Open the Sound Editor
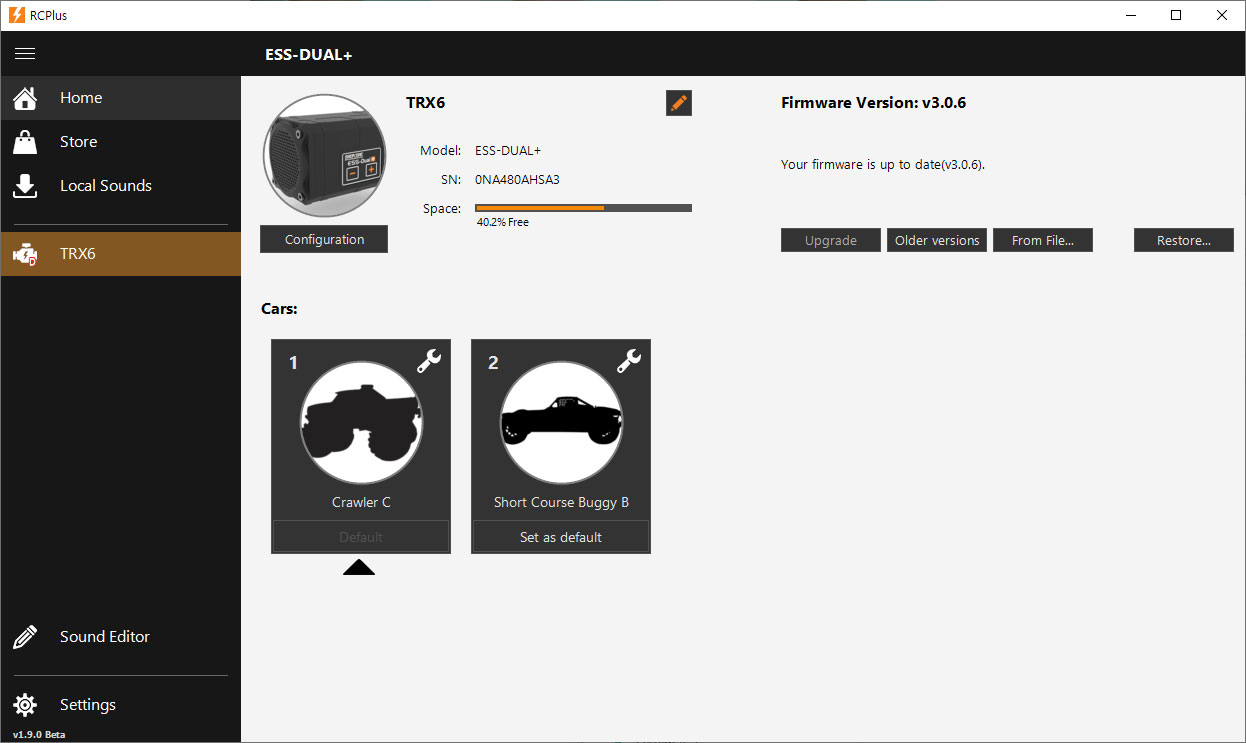This screenshot has height=743, width=1246. (x=120, y=637)
